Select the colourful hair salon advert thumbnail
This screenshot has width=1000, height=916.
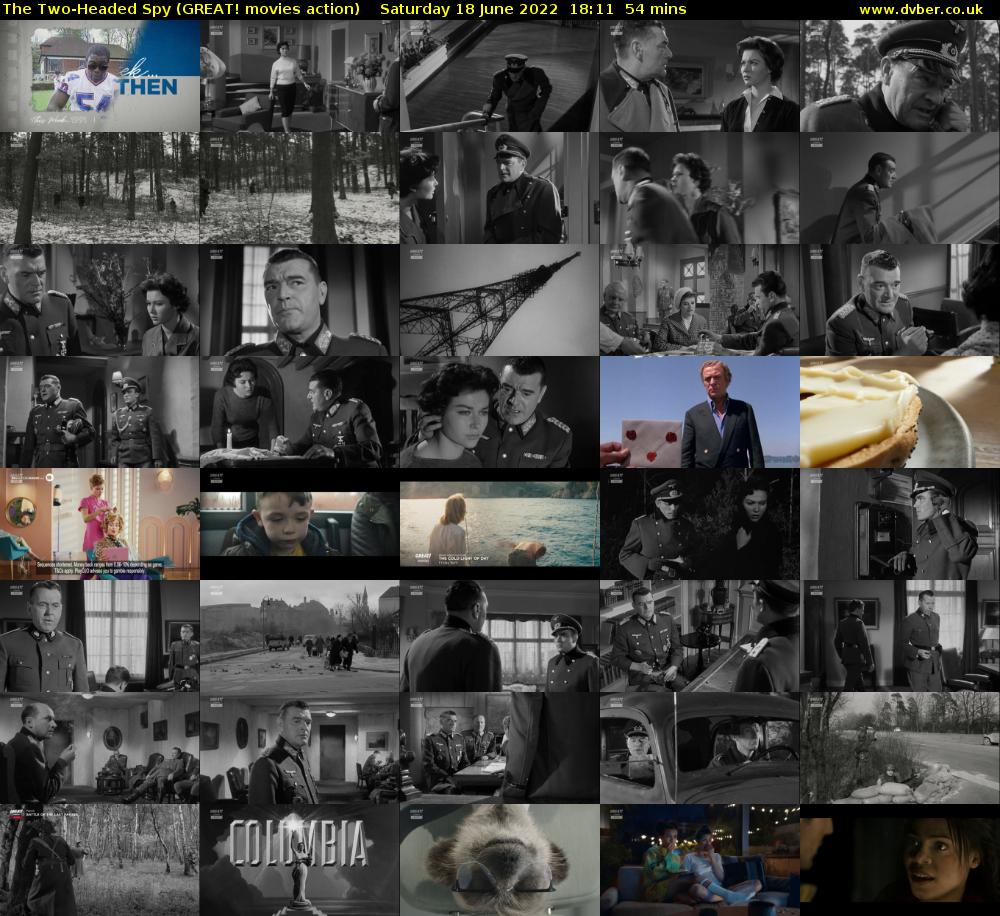point(99,524)
